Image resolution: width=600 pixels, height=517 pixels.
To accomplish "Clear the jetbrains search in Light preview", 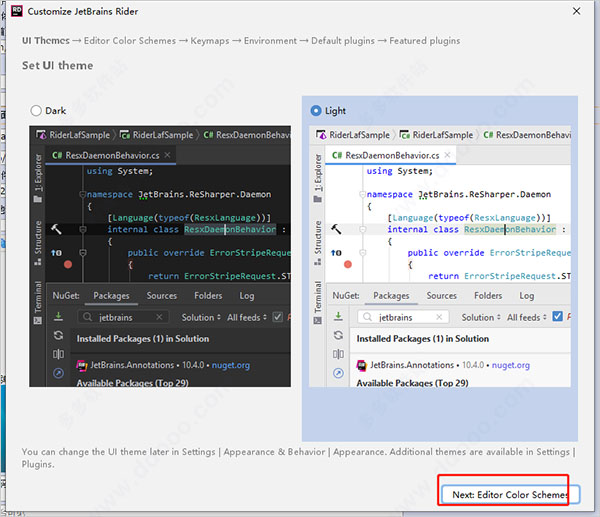I will point(439,317).
